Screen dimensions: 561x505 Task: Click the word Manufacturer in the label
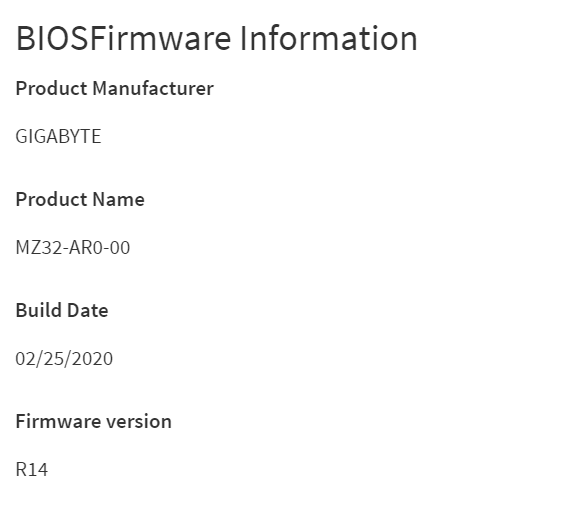(x=153, y=88)
